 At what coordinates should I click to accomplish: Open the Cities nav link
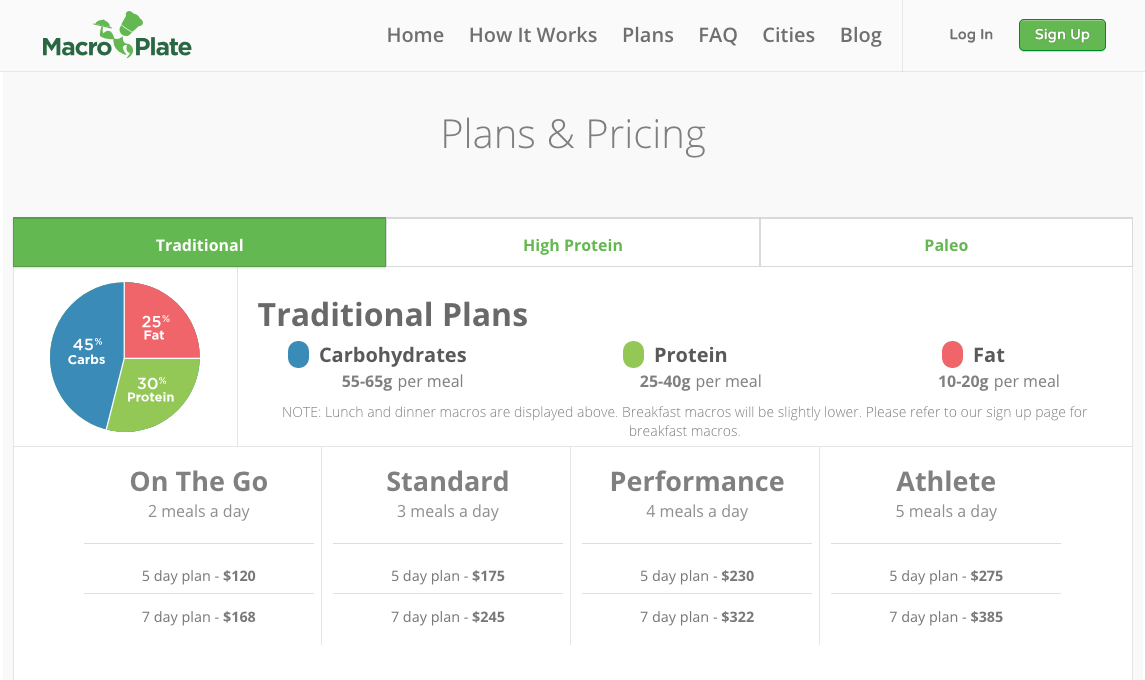[788, 35]
